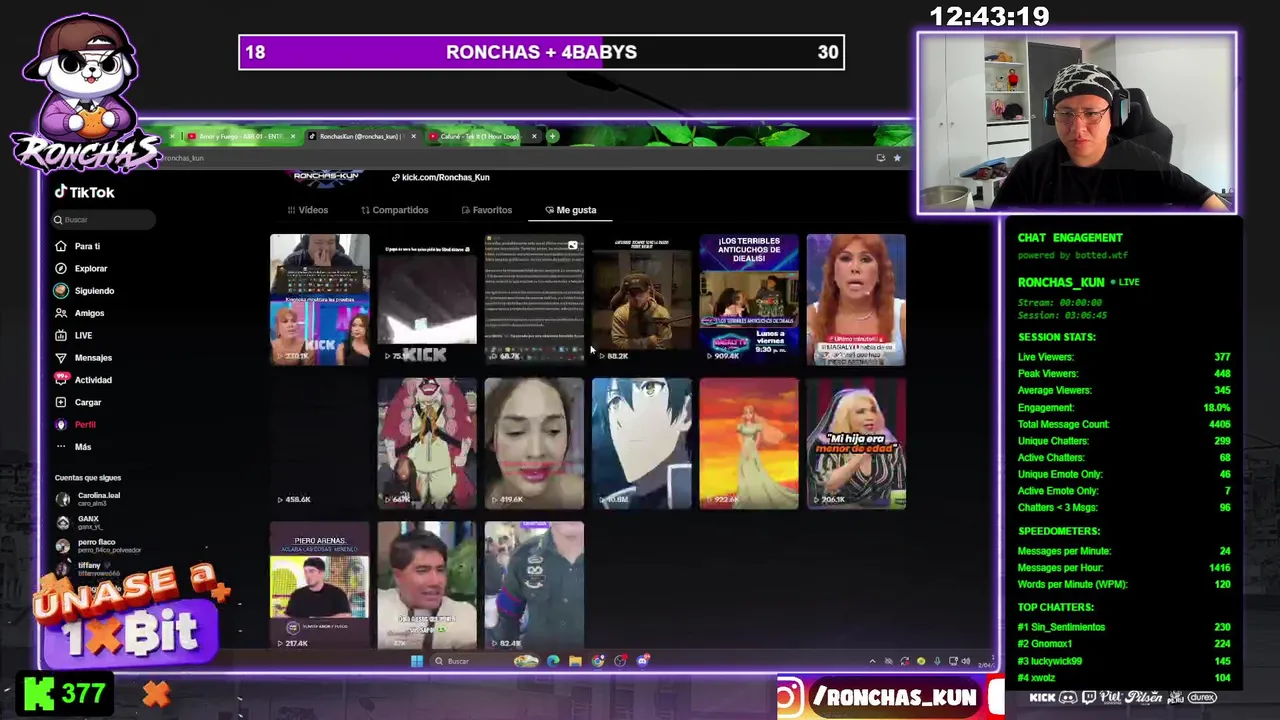1280x720 pixels.
Task: Open Mensajes paper-plane icon
Action: click(61, 357)
